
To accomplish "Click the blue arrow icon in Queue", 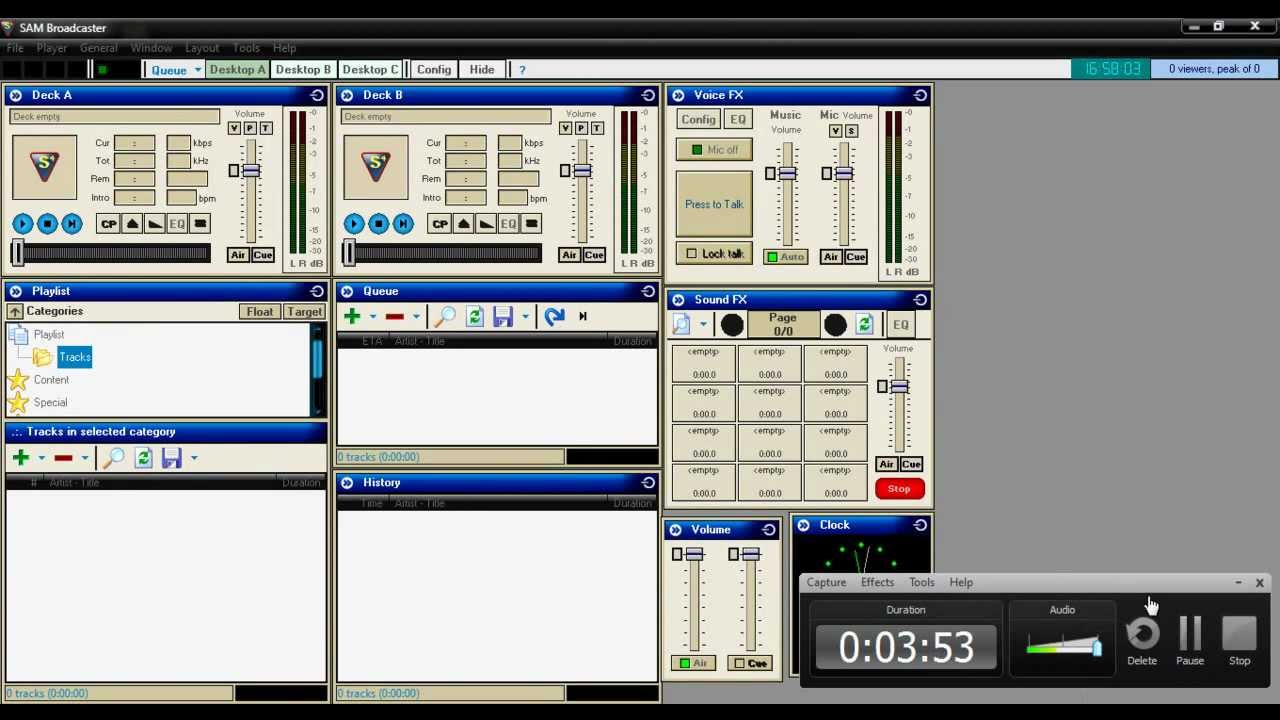I will [x=554, y=316].
